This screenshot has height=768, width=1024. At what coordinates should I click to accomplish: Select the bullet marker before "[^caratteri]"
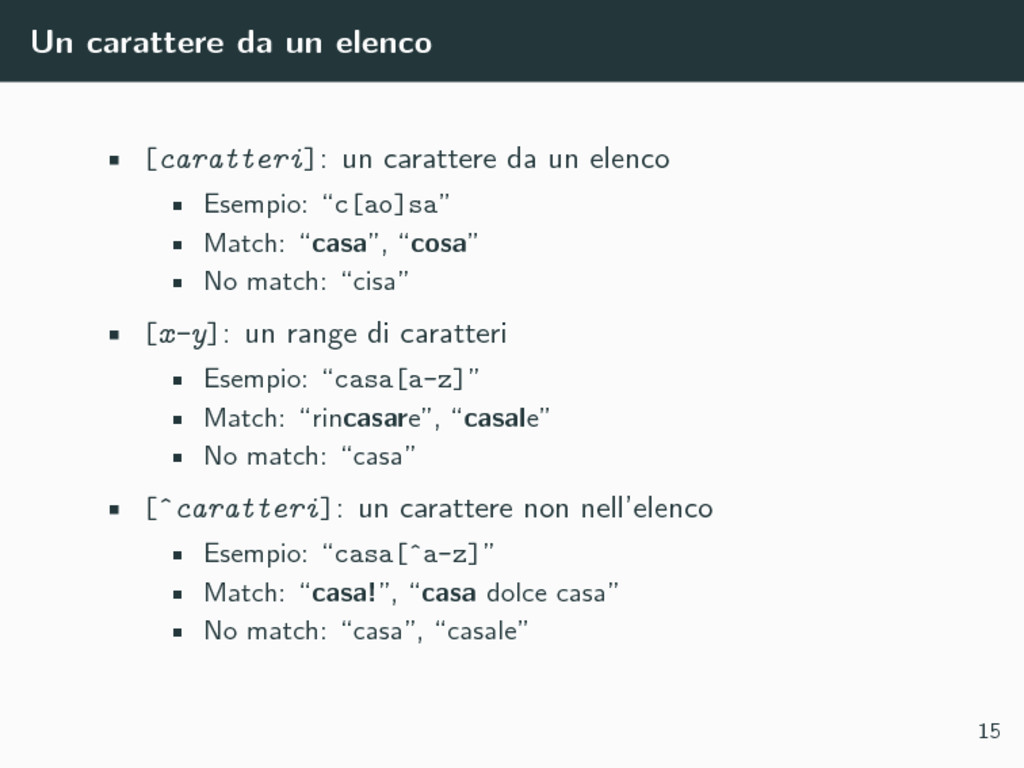[114, 509]
